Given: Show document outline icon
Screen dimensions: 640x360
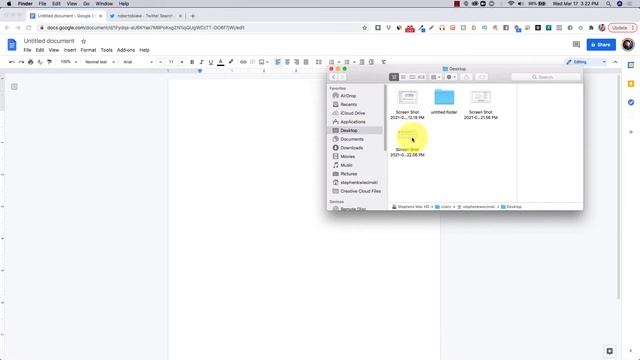Looking at the screenshot, I should click(14, 87).
